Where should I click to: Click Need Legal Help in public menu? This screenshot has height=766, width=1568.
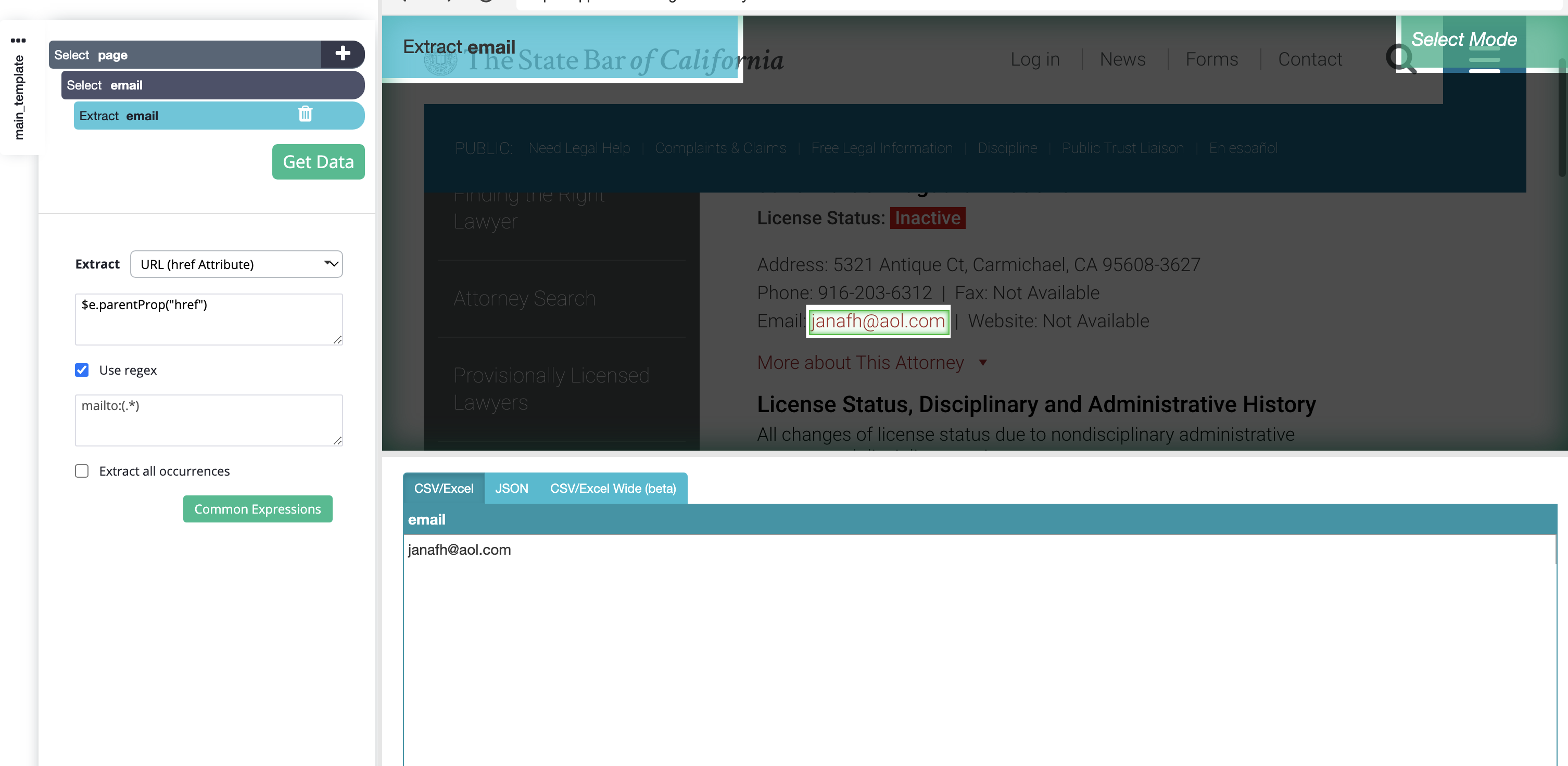pos(579,148)
